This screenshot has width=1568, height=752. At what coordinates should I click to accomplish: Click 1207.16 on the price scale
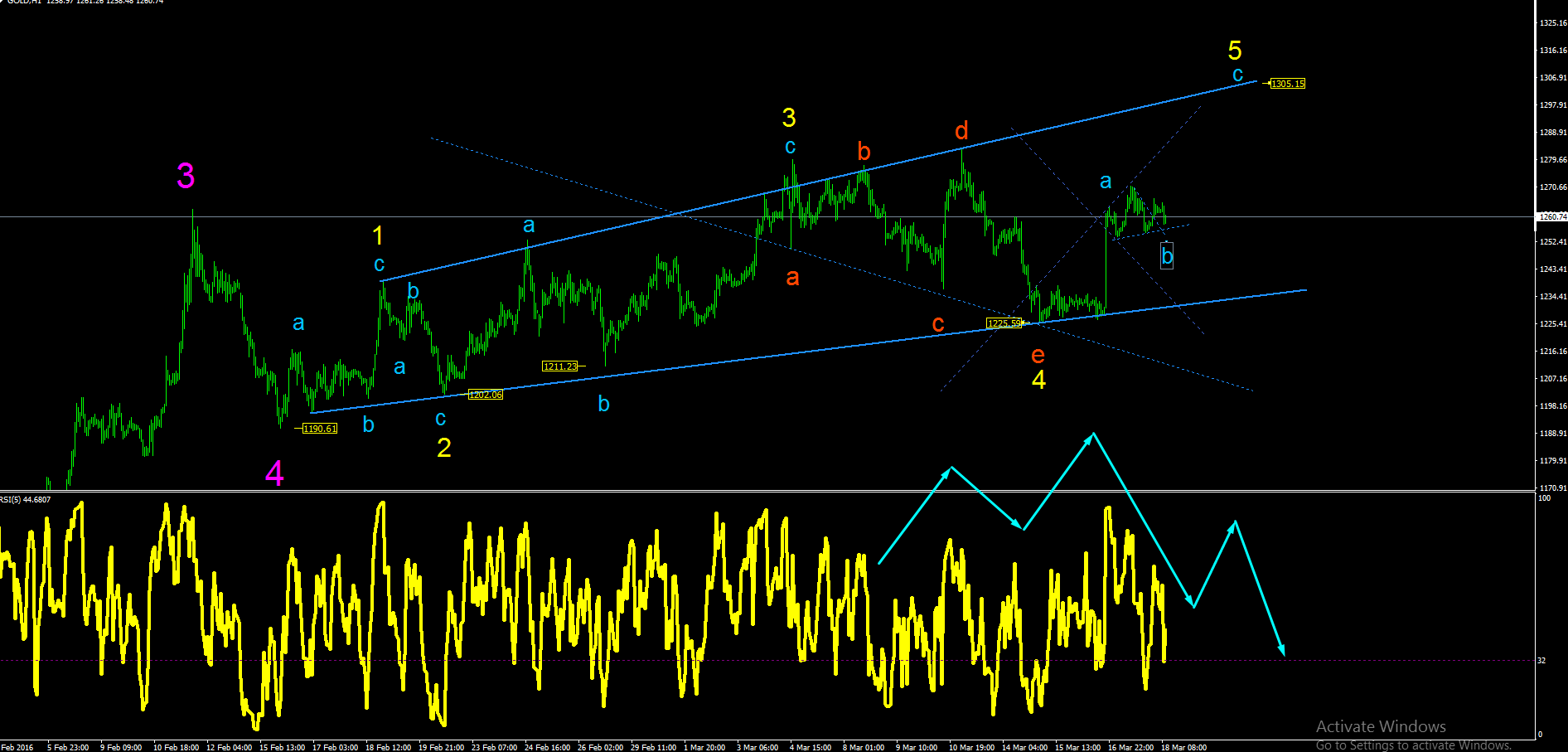click(1553, 379)
